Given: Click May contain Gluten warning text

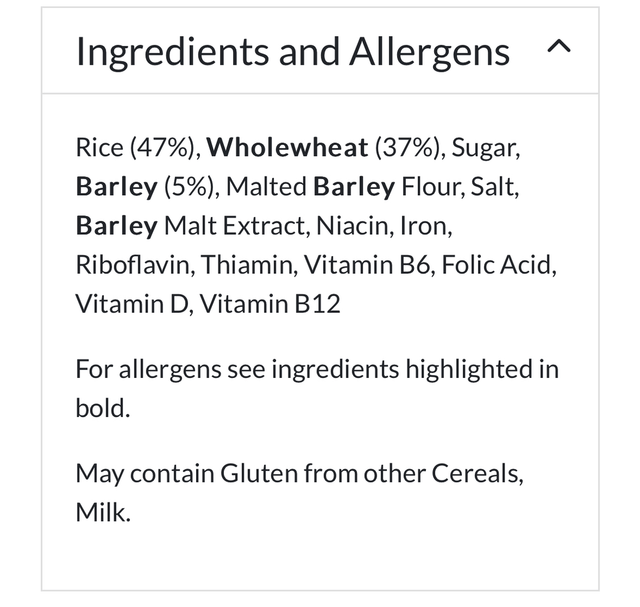Looking at the screenshot, I should point(298,473).
